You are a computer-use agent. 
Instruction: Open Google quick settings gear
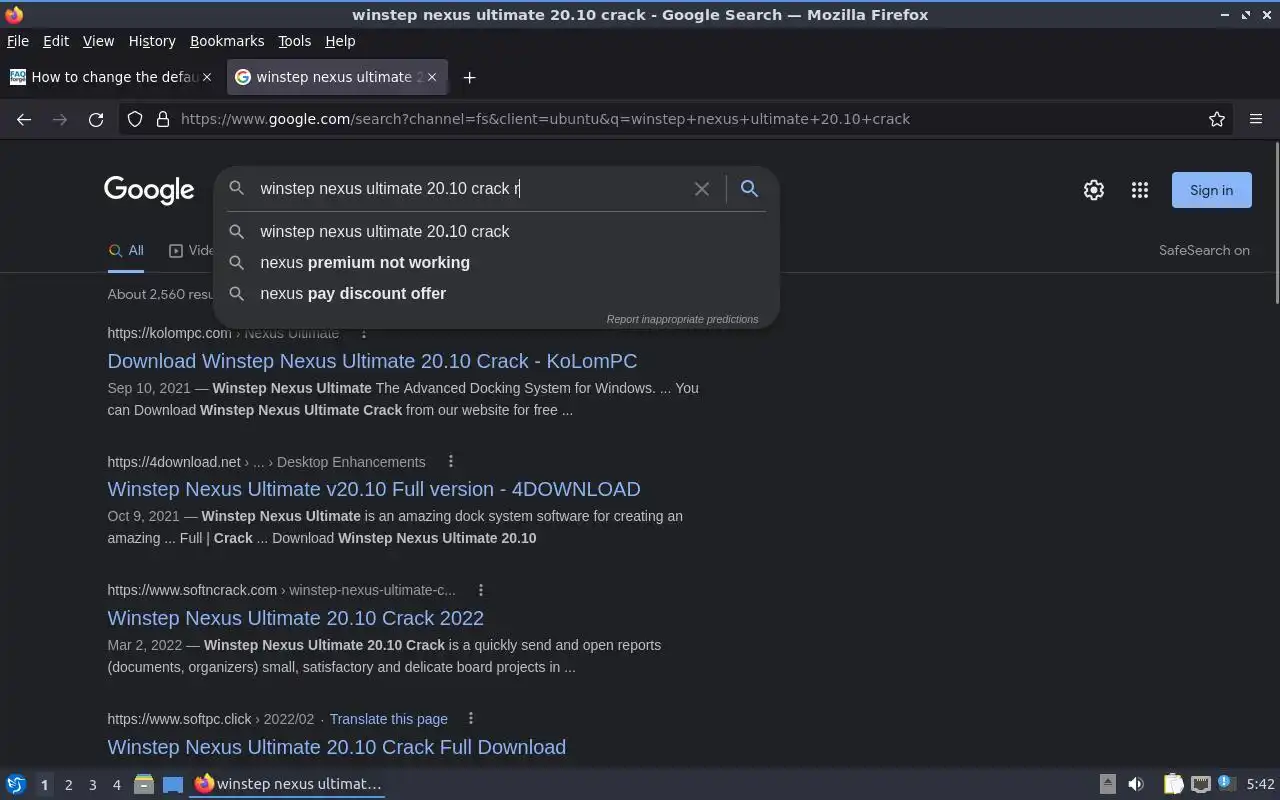1094,190
